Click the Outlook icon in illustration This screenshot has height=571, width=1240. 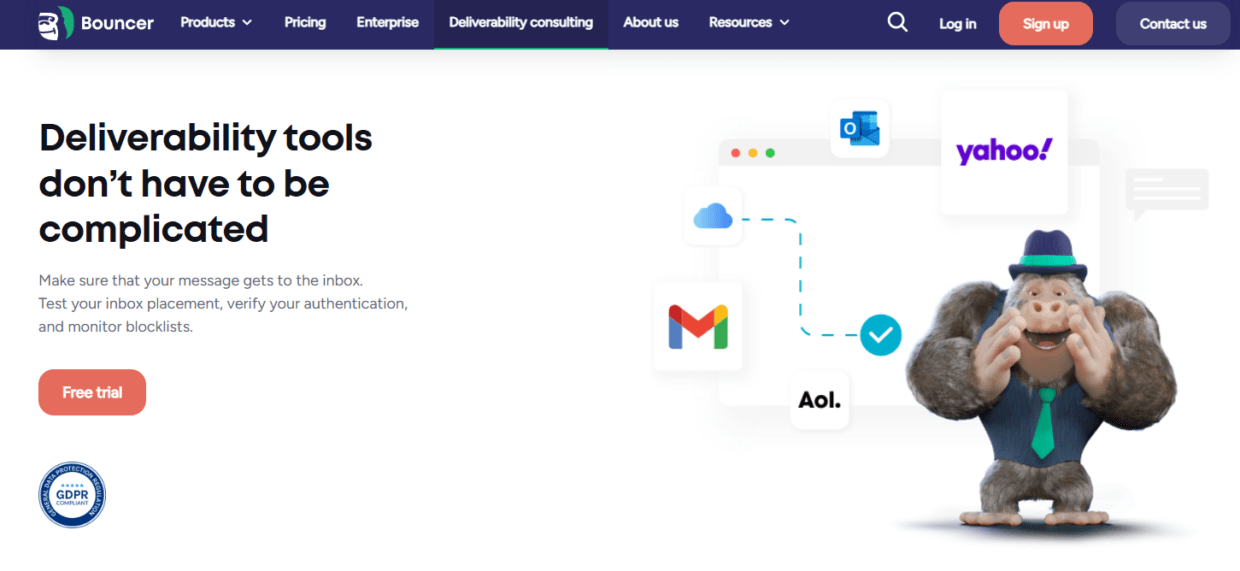tap(860, 129)
